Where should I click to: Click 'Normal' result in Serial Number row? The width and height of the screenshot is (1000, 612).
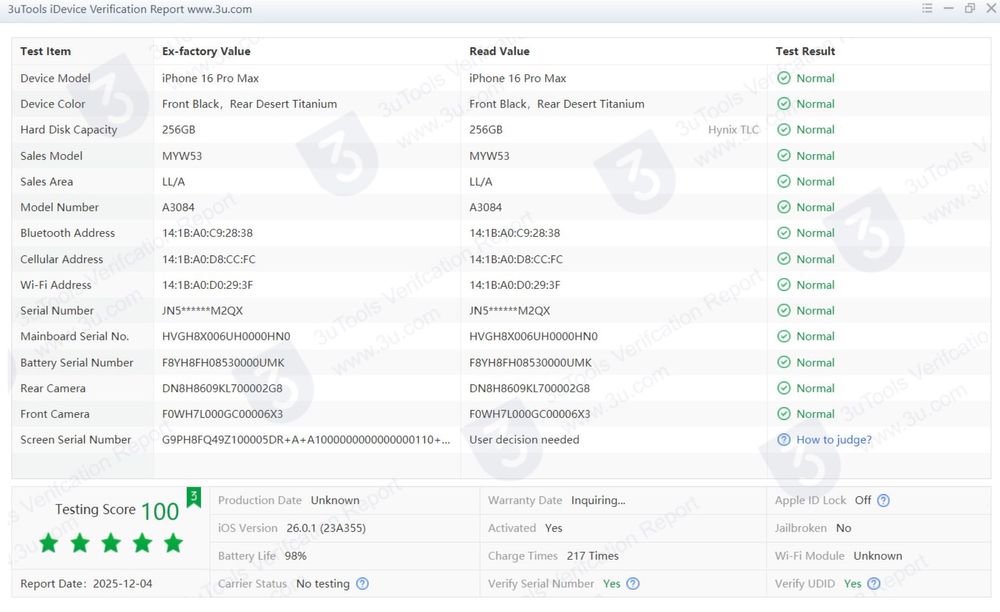click(815, 310)
